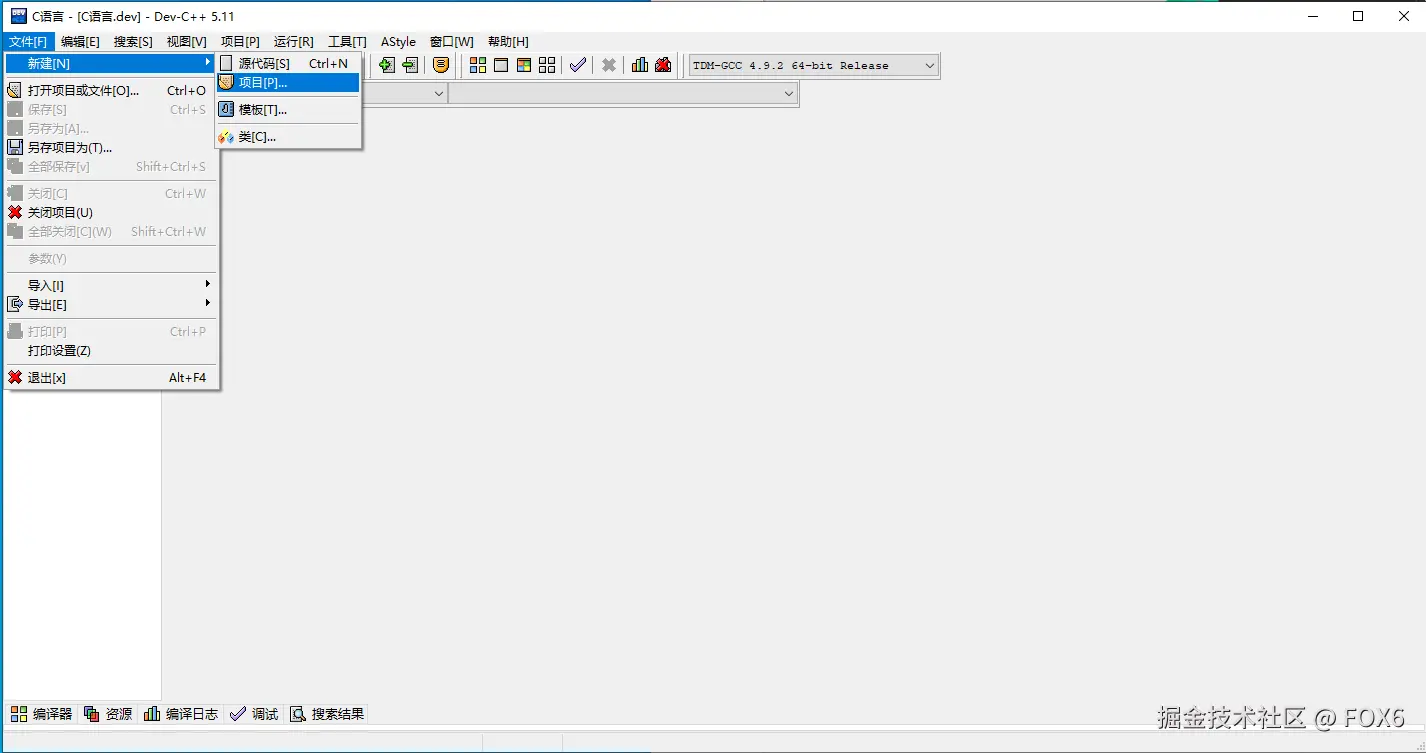Expand the 新建[N] submenu arrow

208,63
